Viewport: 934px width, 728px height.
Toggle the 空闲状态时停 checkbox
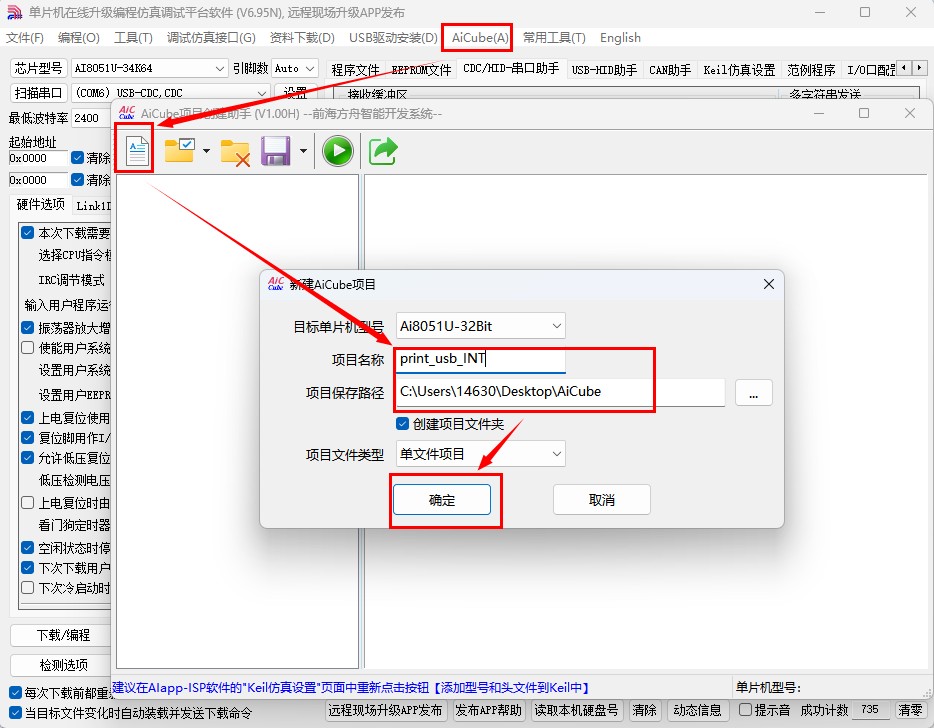point(27,547)
